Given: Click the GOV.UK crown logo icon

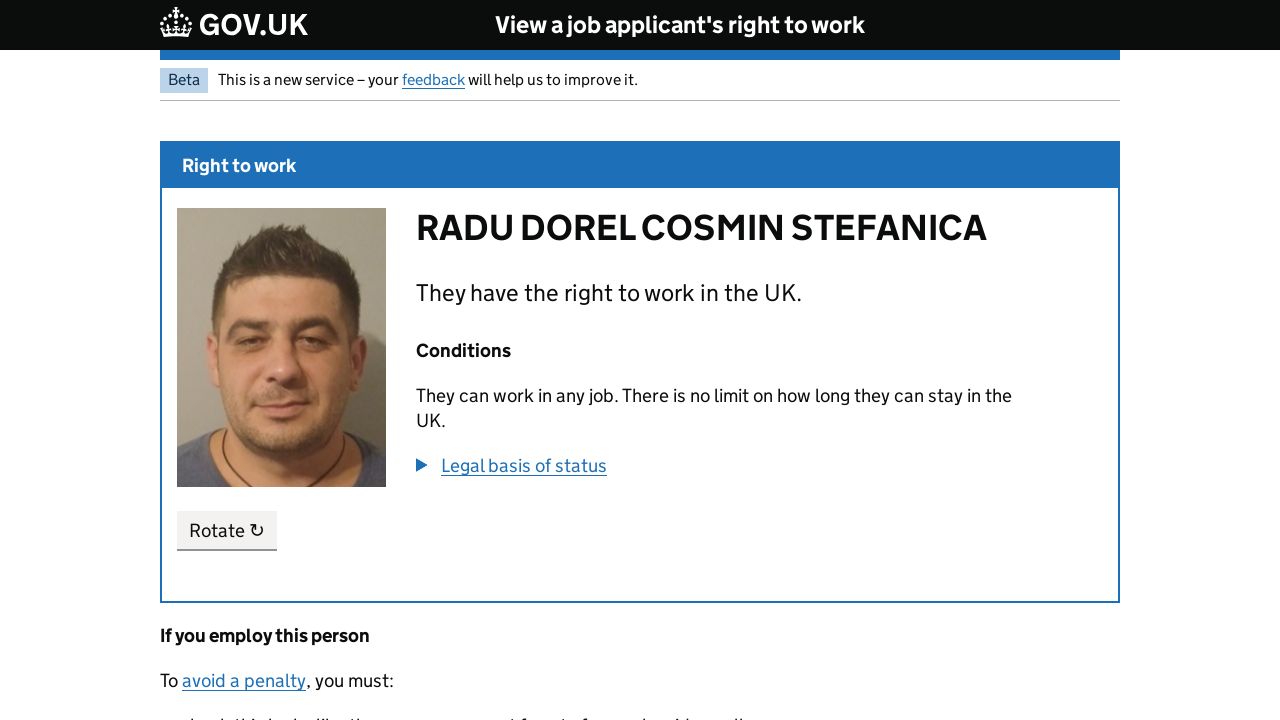Looking at the screenshot, I should point(176,23).
